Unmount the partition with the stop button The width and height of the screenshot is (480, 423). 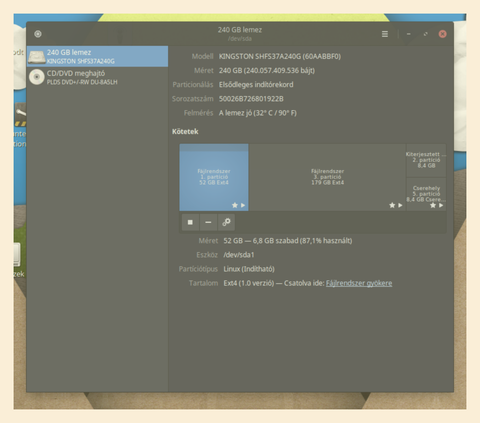click(x=190, y=222)
